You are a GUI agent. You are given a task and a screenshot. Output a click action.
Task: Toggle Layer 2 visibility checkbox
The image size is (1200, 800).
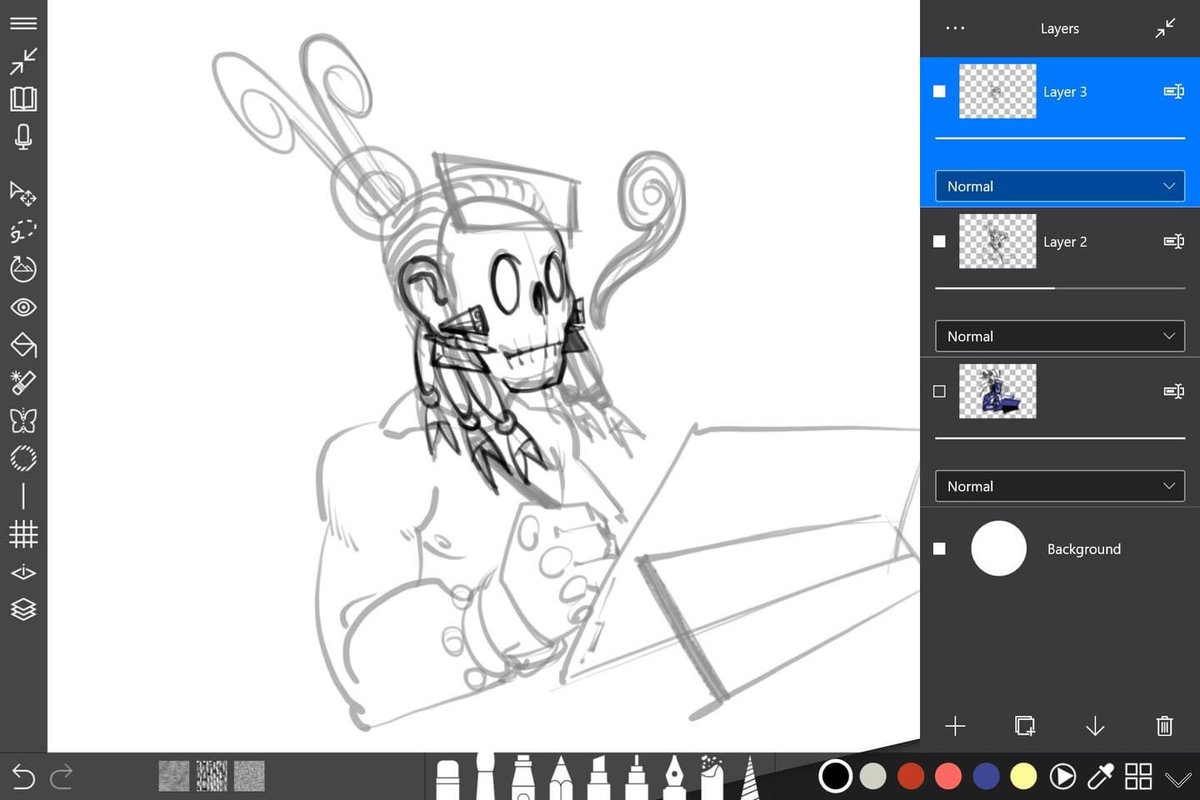(x=938, y=241)
